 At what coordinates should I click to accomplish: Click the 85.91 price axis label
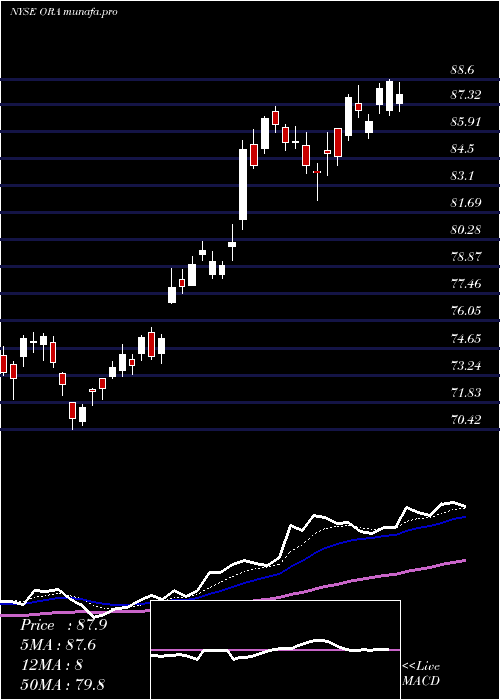[x=466, y=121]
